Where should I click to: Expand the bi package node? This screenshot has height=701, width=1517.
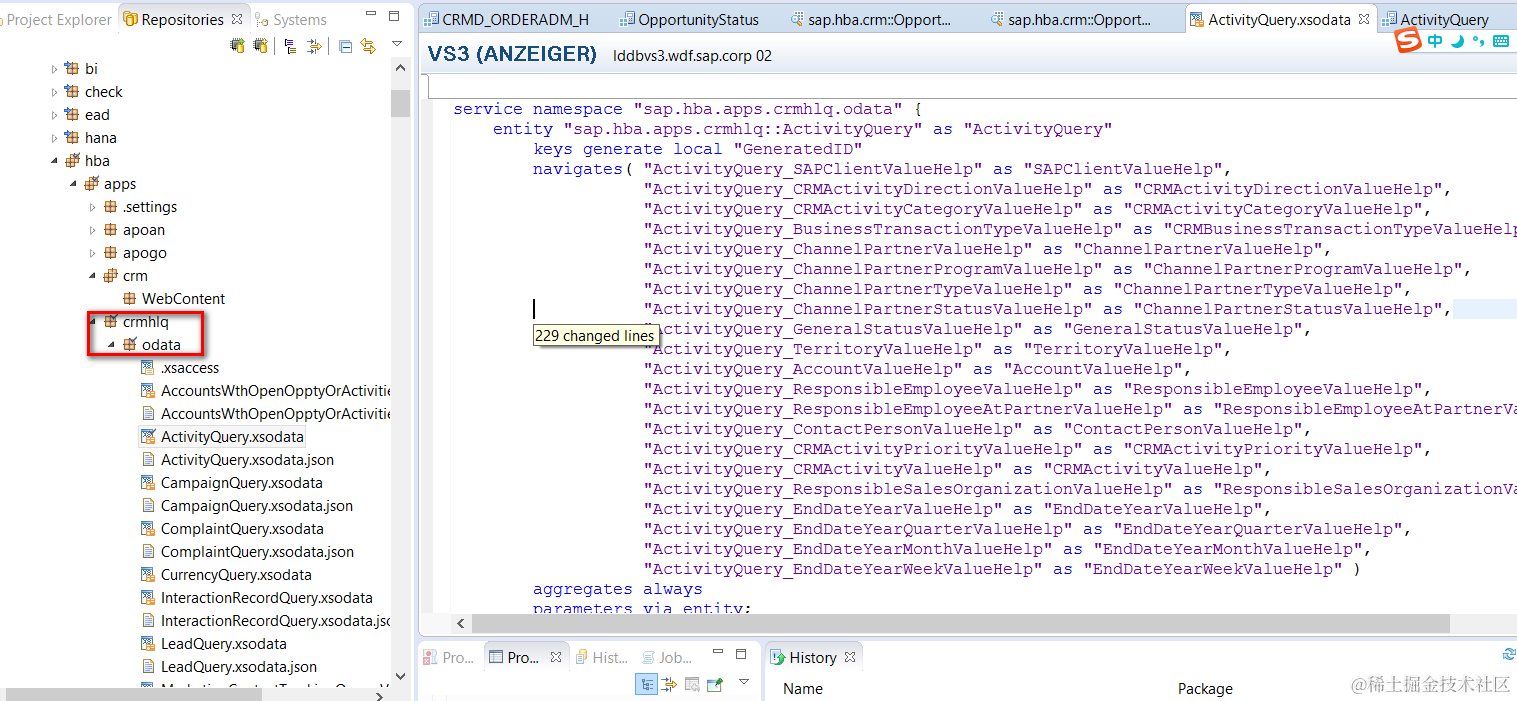click(55, 69)
